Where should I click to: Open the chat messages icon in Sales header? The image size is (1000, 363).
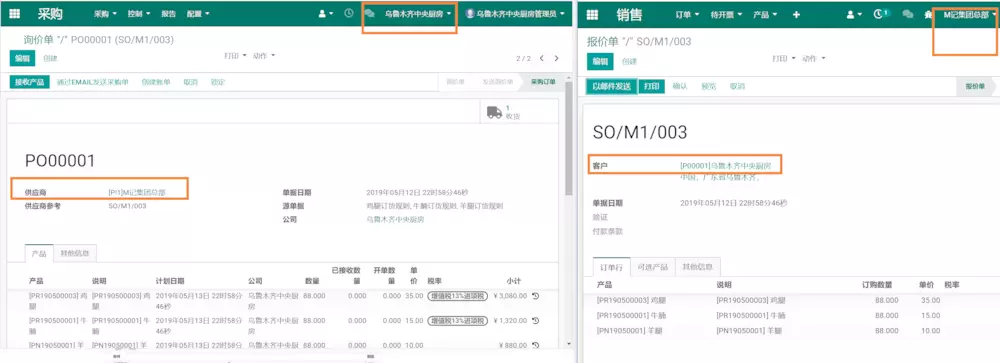908,14
